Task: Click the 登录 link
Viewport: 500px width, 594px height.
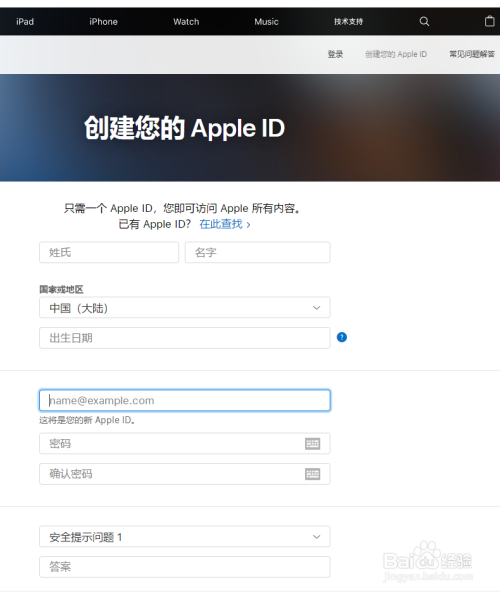Action: tap(335, 54)
